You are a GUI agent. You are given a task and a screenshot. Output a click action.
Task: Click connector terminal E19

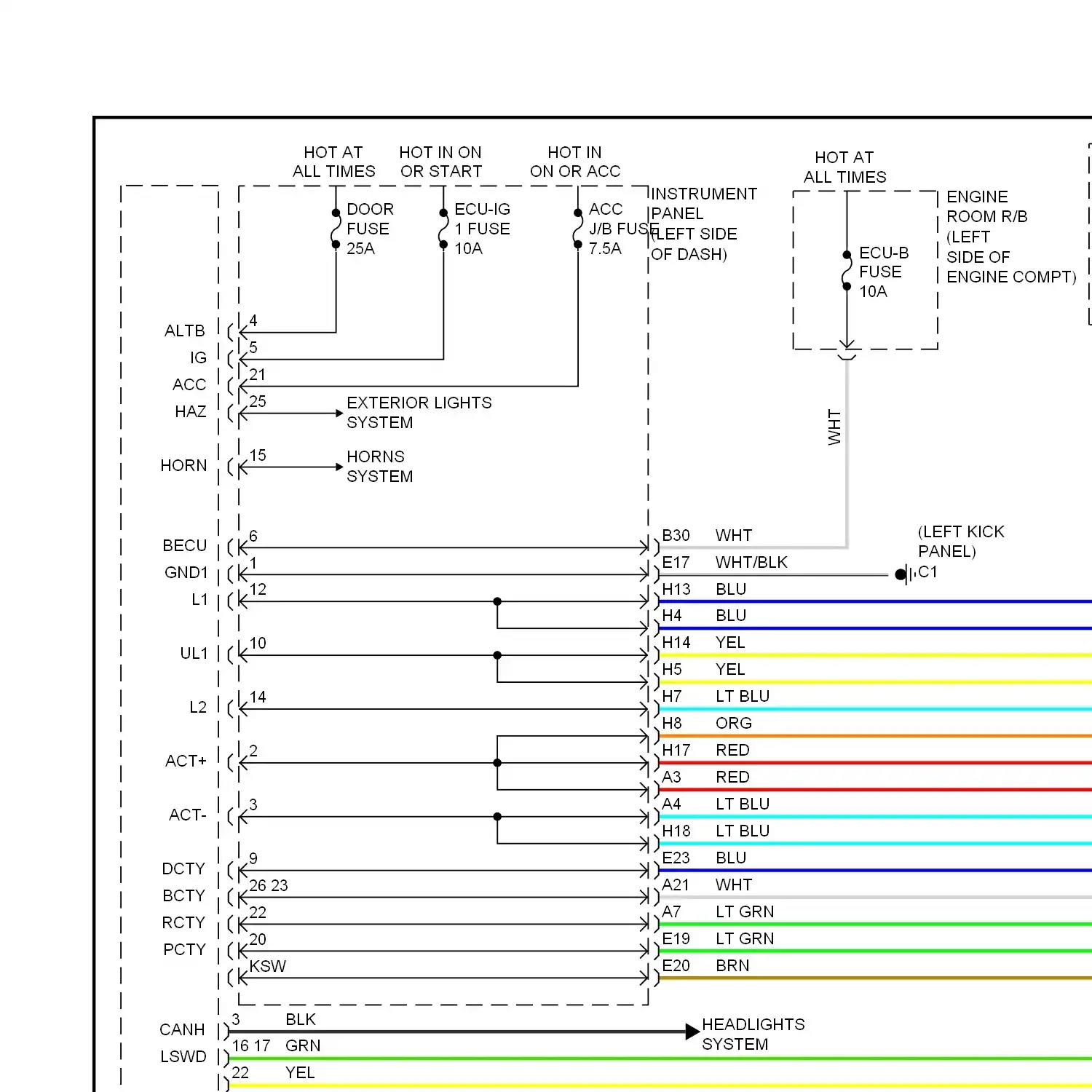coord(676,938)
